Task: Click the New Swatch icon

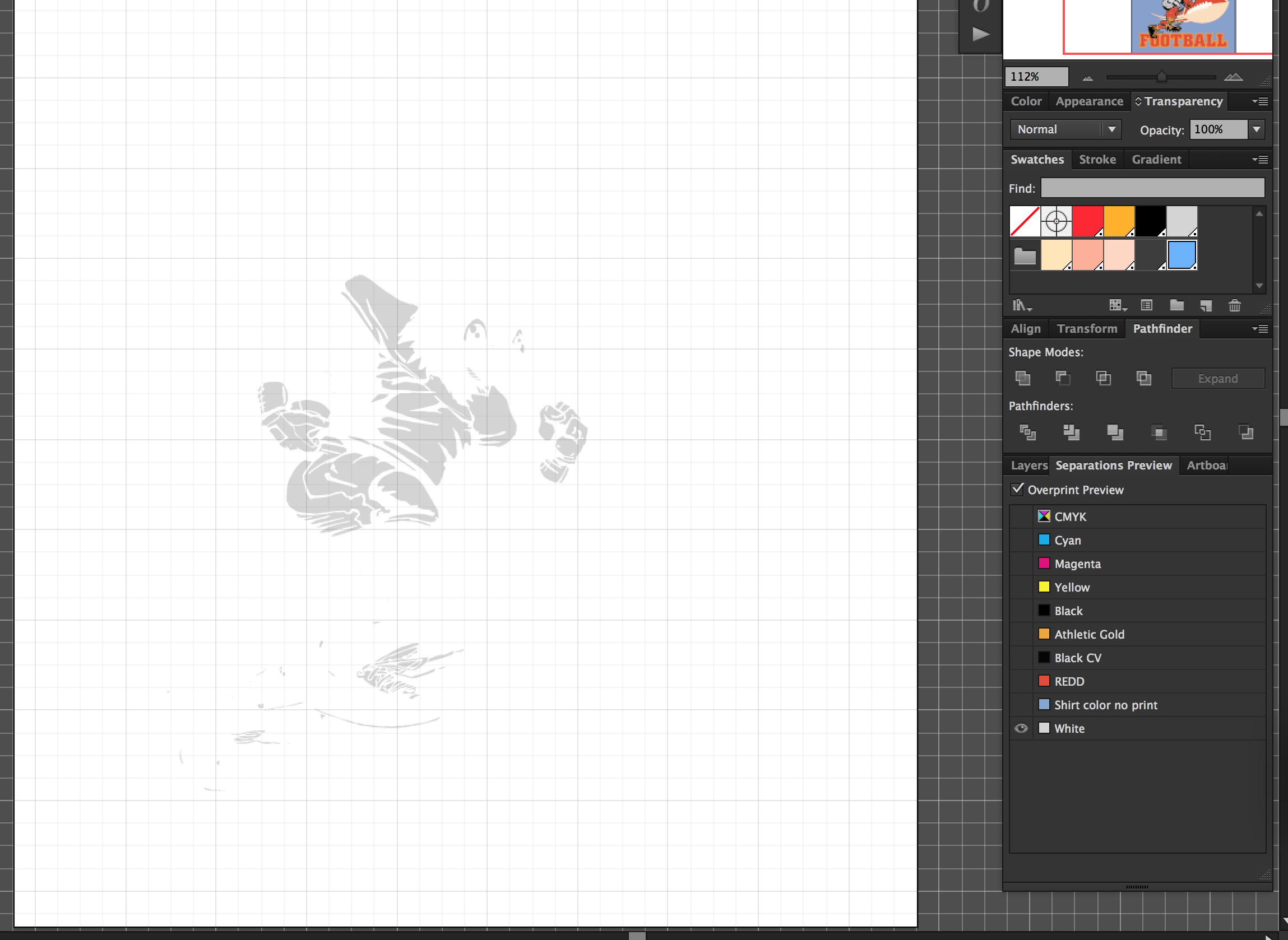Action: [1206, 305]
